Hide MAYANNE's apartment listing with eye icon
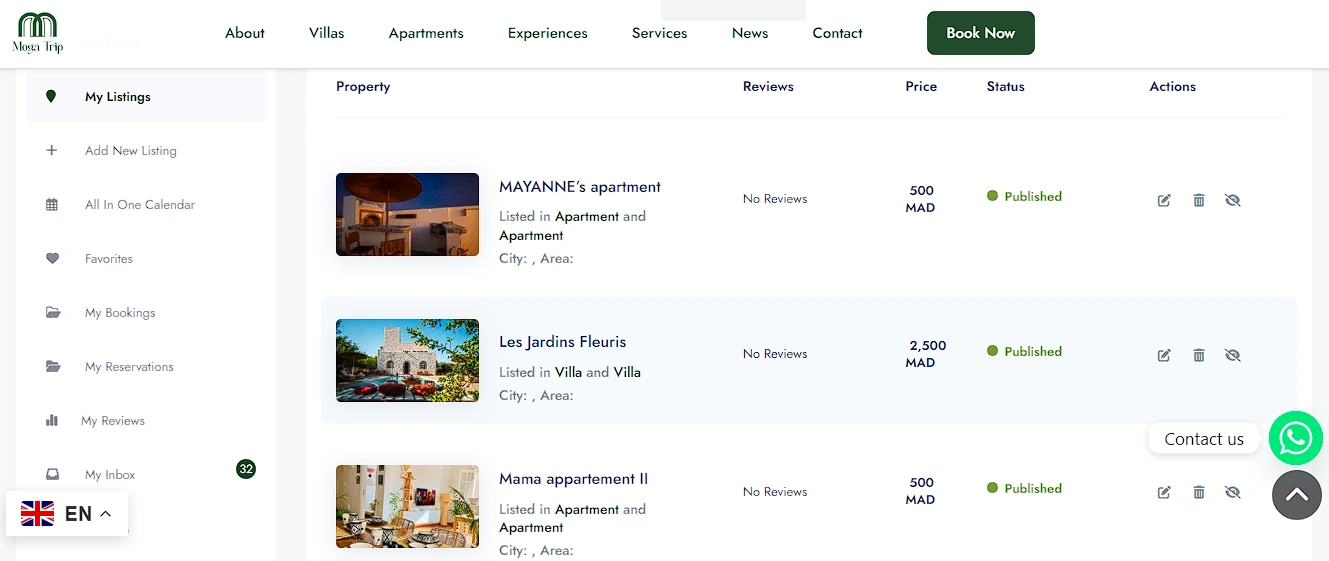This screenshot has width=1329, height=561. (1232, 200)
